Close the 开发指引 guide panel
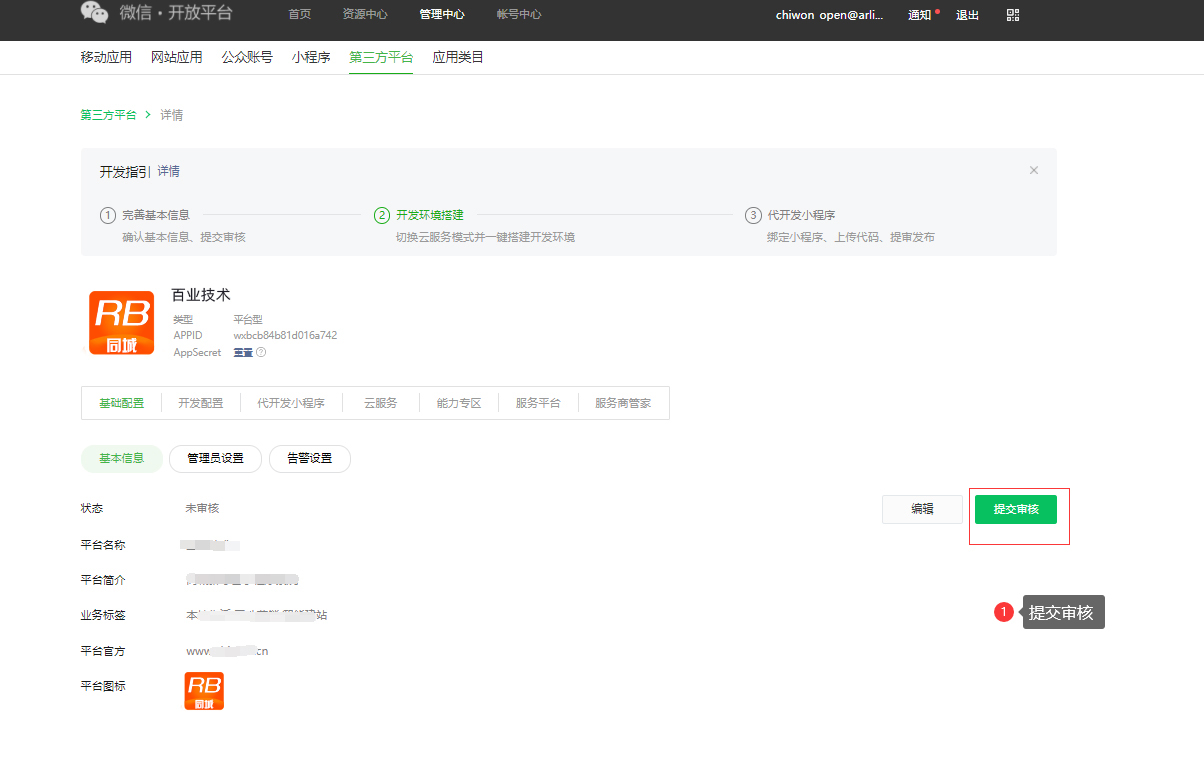This screenshot has height=761, width=1204. point(1034,171)
